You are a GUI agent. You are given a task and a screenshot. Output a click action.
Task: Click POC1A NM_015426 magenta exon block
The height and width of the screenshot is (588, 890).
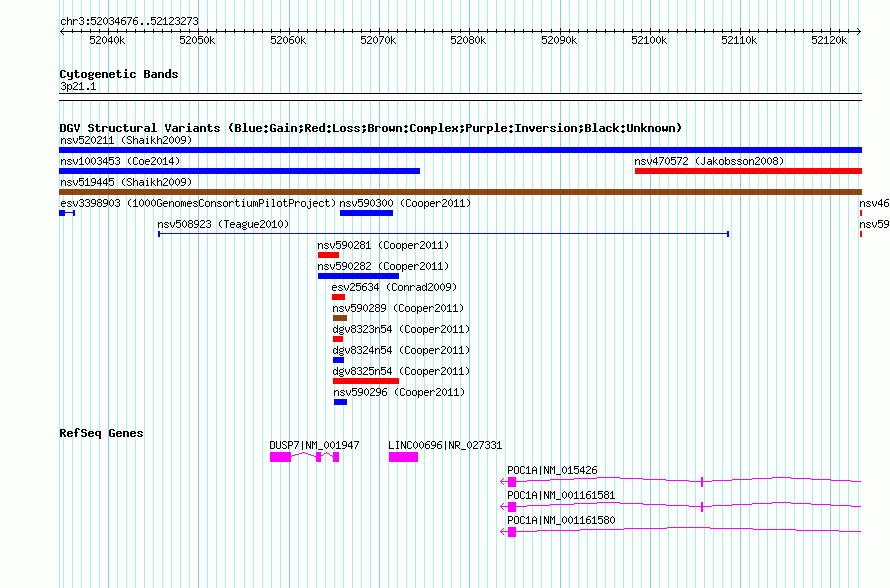pyautogui.click(x=512, y=482)
